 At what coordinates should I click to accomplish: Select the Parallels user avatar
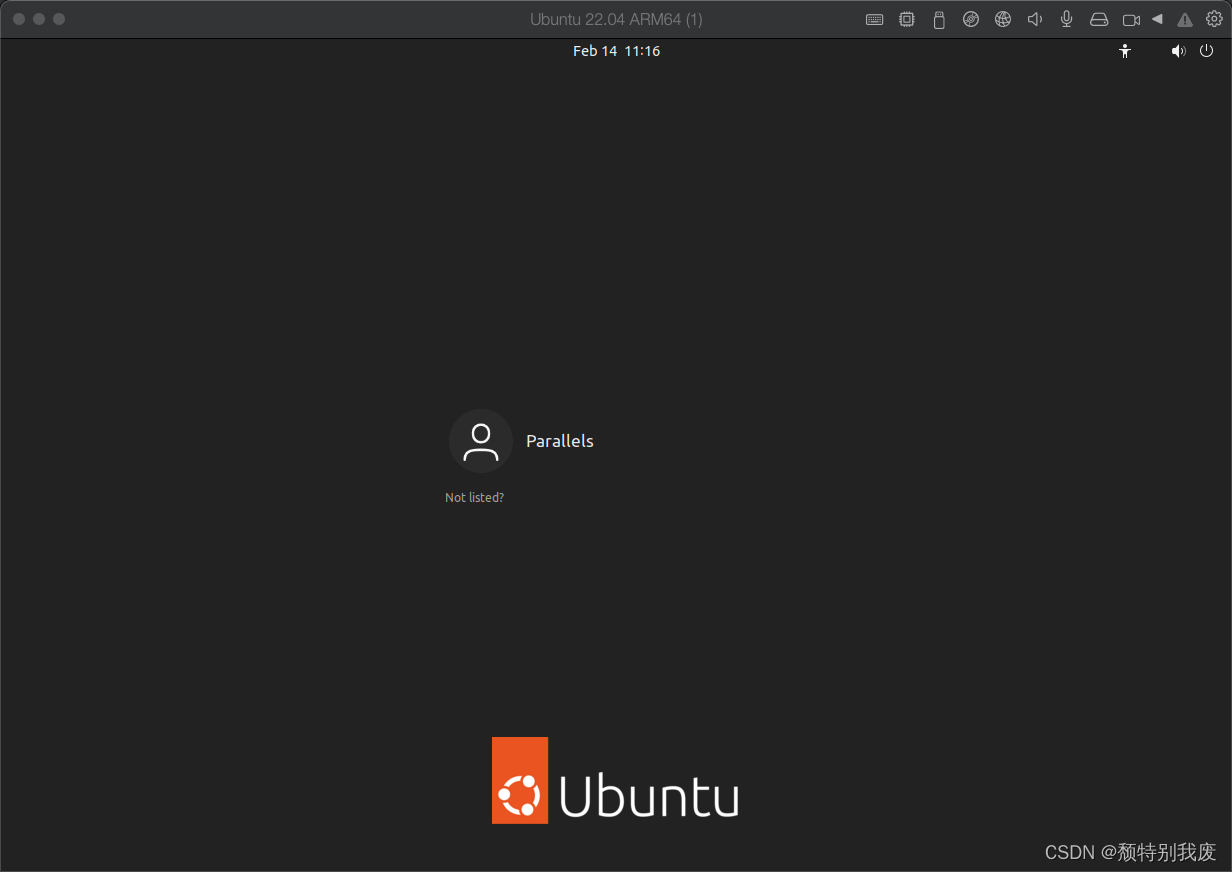481,441
